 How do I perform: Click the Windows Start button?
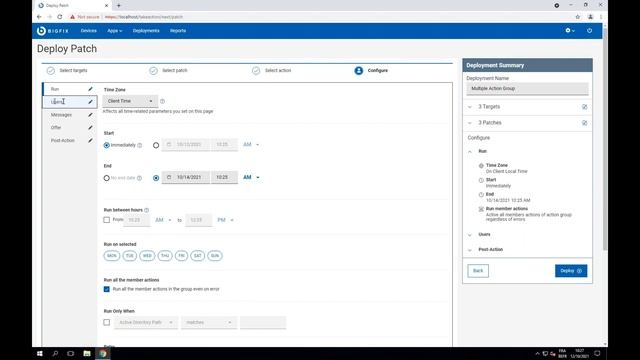tap(40, 353)
